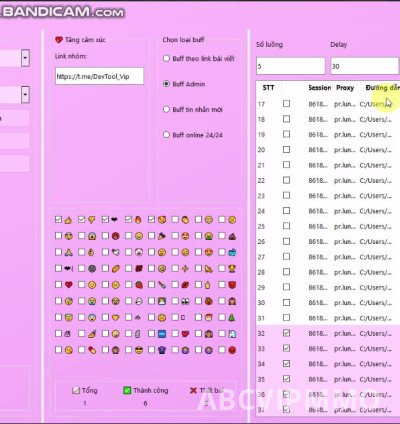
Task: Select Buff theo link bài viết option
Action: [166, 58]
